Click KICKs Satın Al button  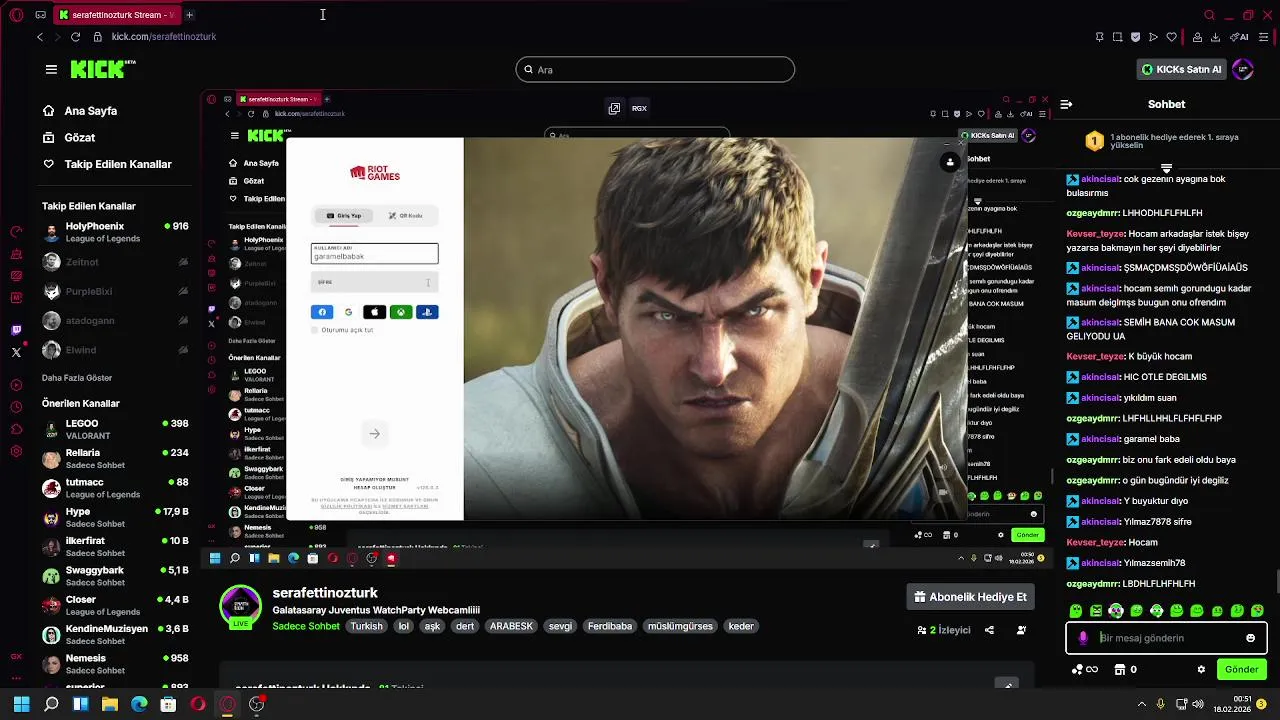(1182, 69)
